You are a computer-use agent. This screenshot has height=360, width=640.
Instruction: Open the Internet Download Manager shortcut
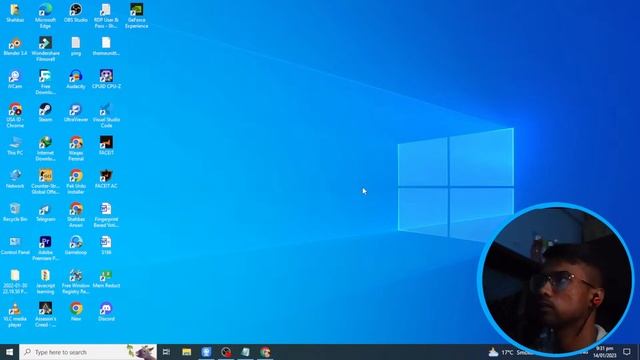coord(45,149)
